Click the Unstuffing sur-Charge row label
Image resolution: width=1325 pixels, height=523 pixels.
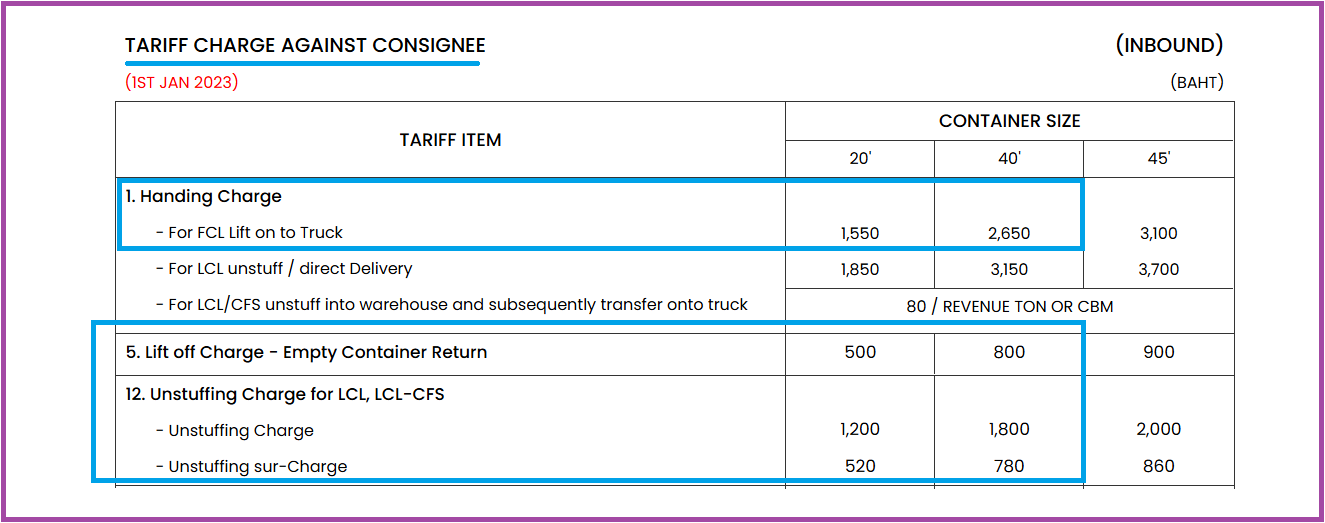tap(251, 467)
